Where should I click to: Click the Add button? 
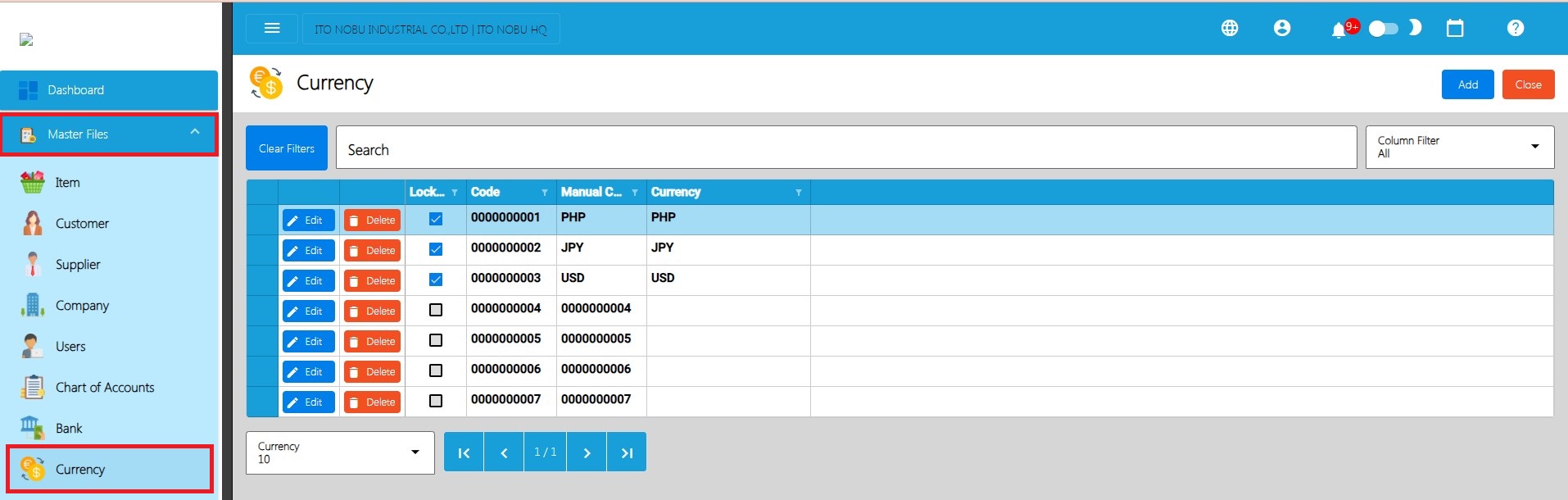click(x=1467, y=84)
